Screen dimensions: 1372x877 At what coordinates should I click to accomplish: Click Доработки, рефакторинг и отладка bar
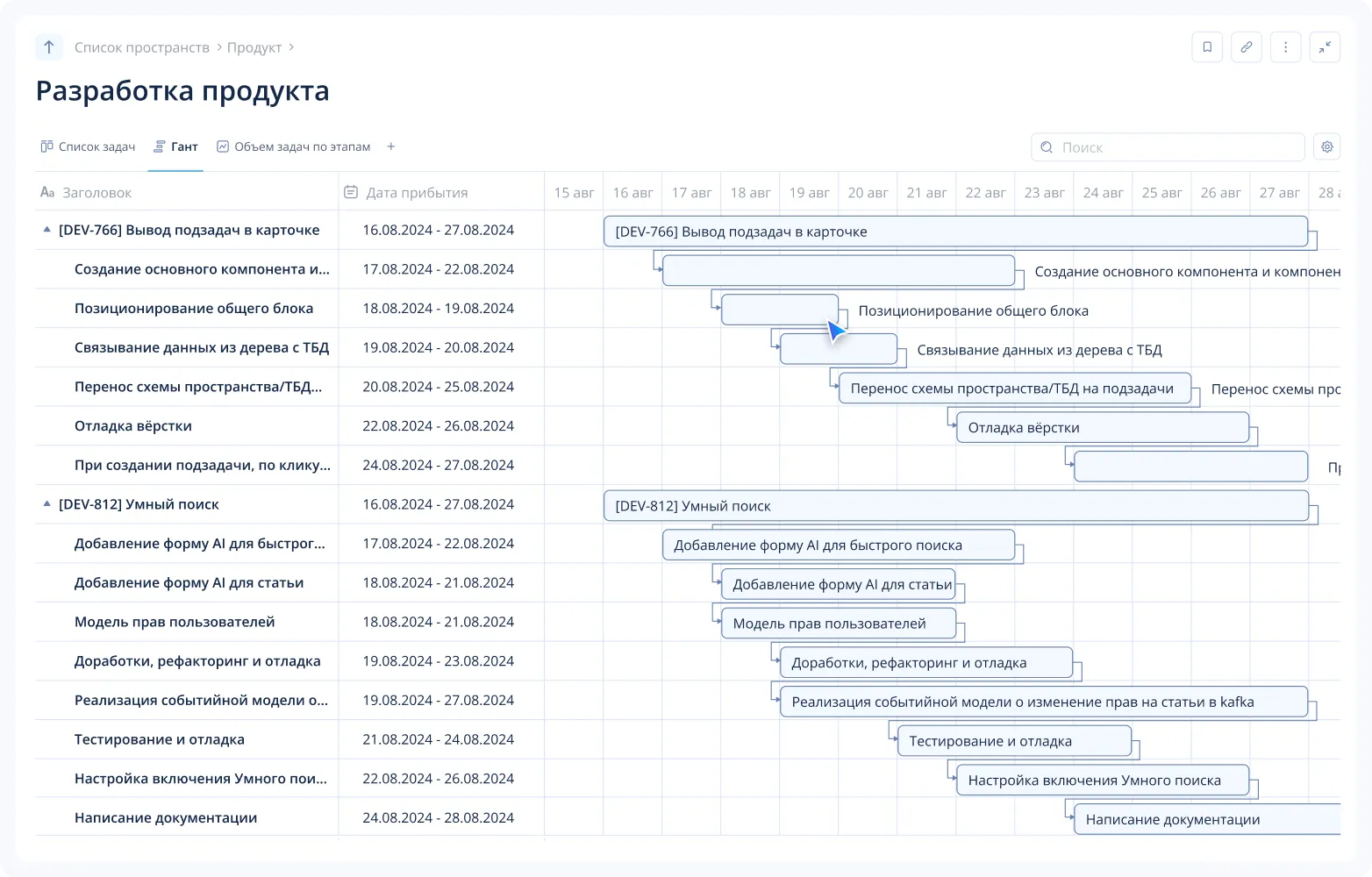926,663
